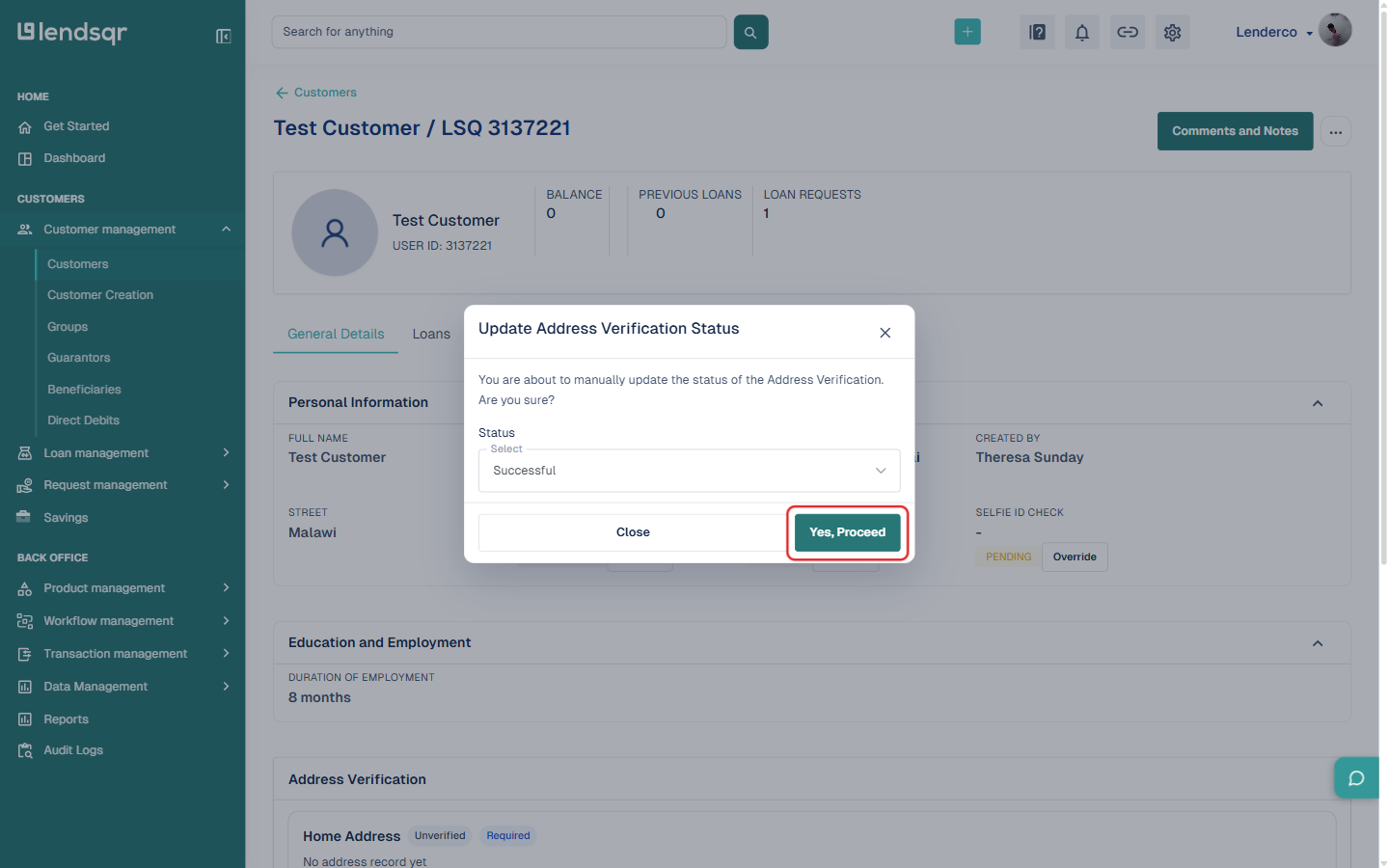This screenshot has width=1389, height=868.
Task: Click the PENDING status badge
Action: point(1008,557)
